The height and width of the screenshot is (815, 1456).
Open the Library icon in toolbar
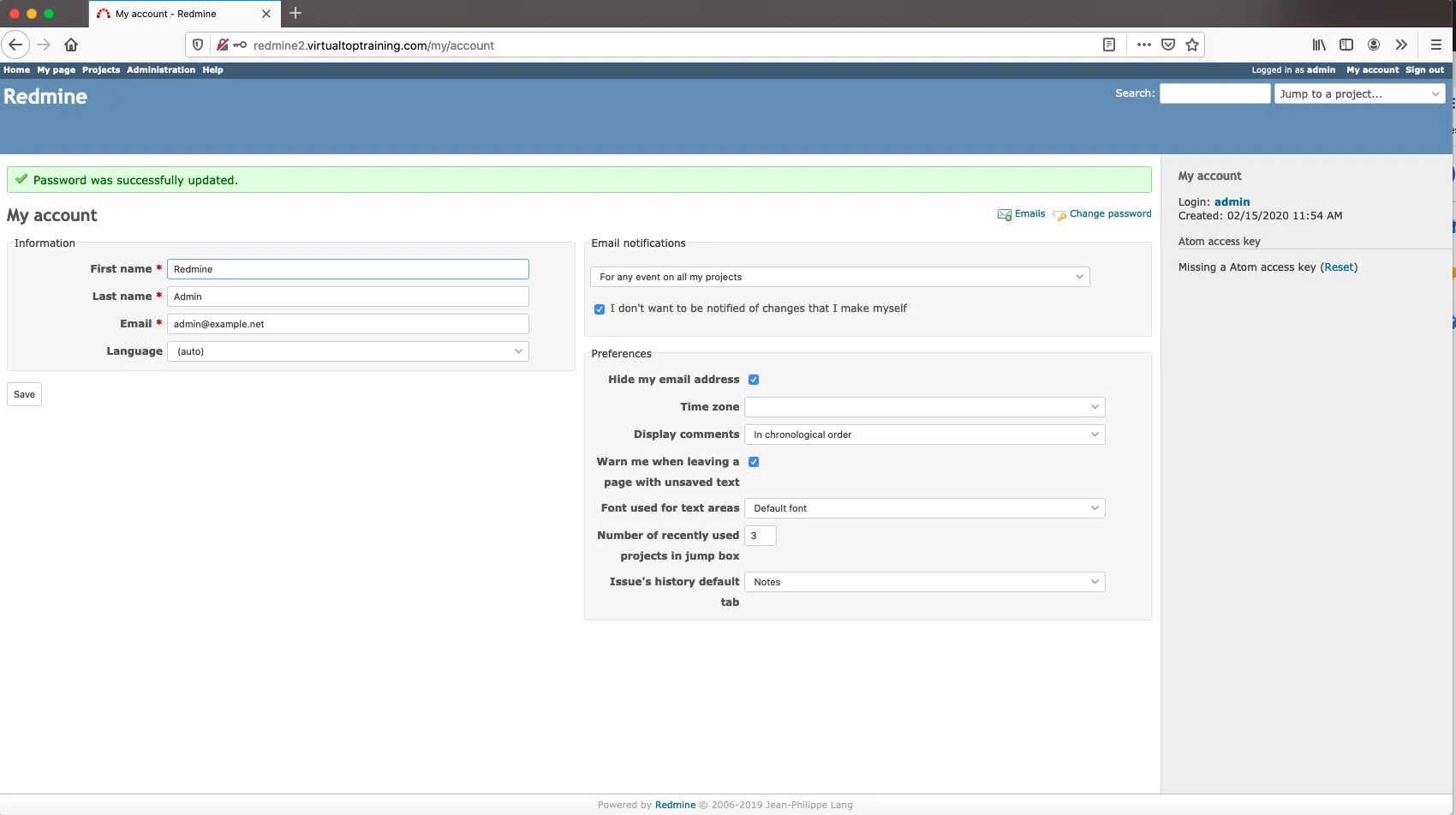[x=1319, y=45]
